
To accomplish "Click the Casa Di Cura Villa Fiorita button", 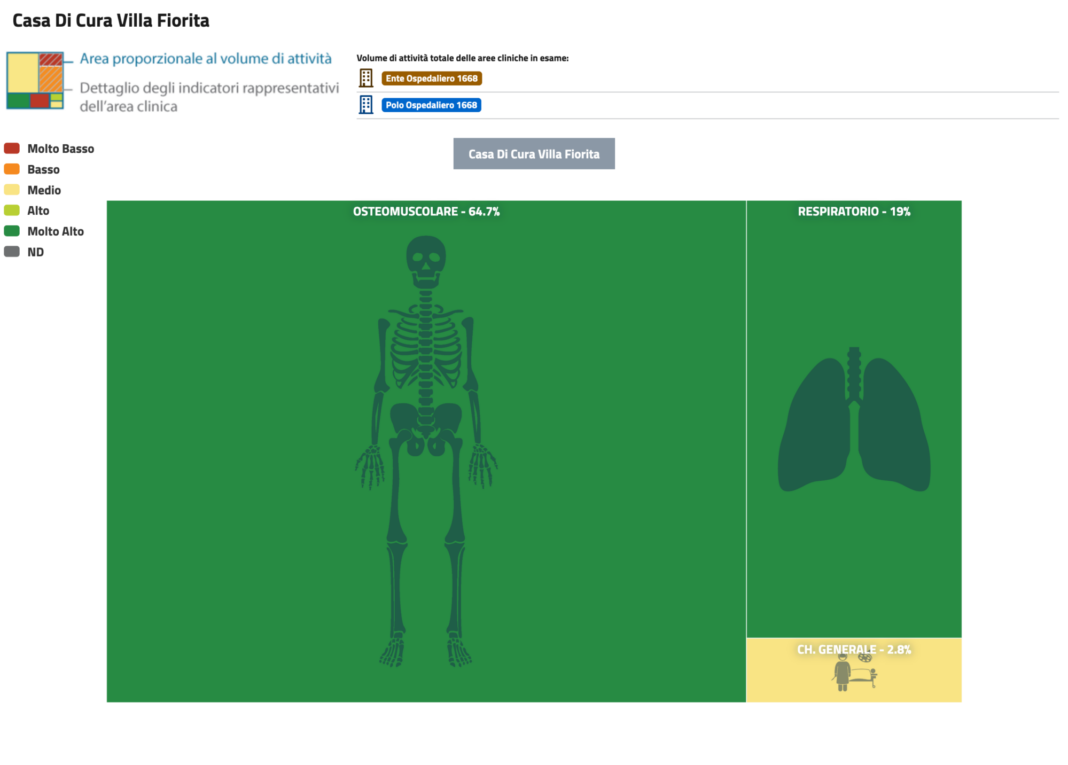I will pos(534,154).
